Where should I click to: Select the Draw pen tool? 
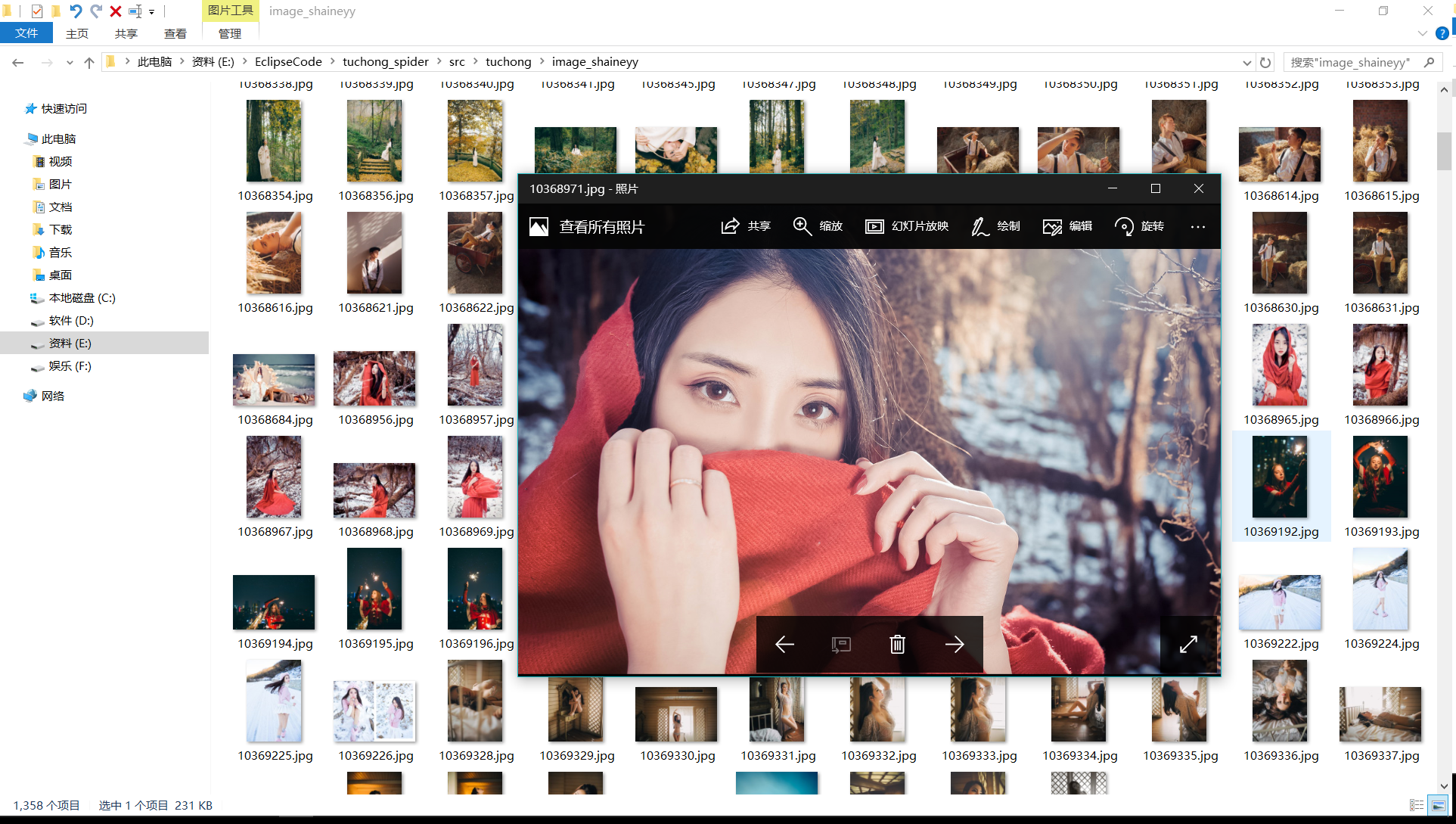point(980,226)
